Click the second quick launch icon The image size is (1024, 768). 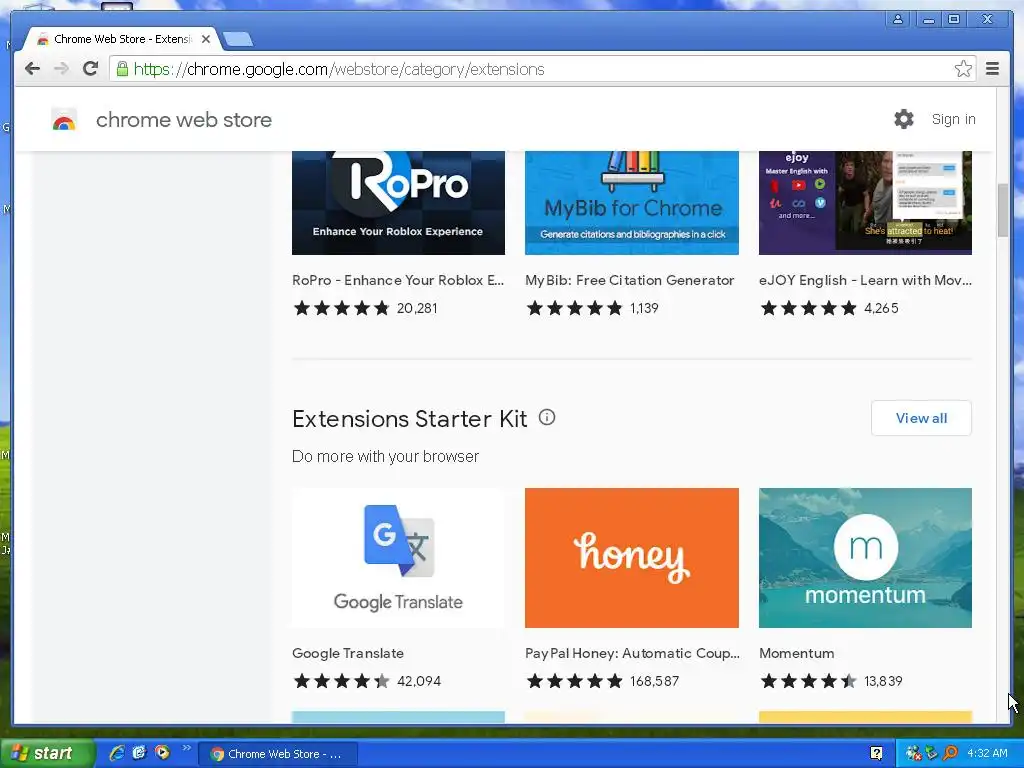pos(139,753)
